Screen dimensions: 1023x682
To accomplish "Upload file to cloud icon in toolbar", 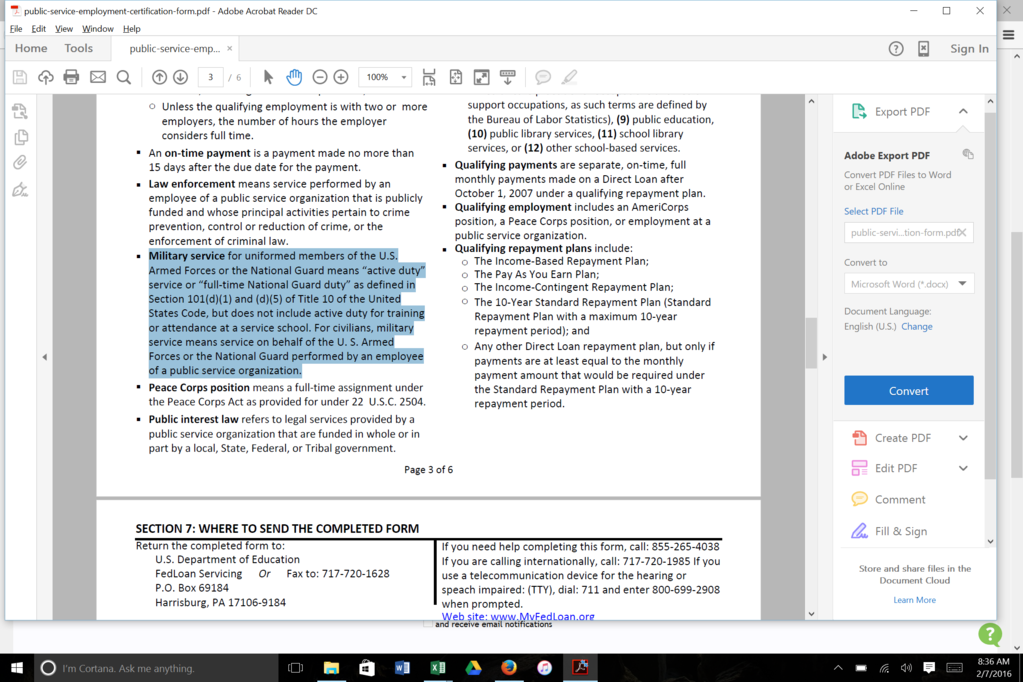I will [x=46, y=77].
